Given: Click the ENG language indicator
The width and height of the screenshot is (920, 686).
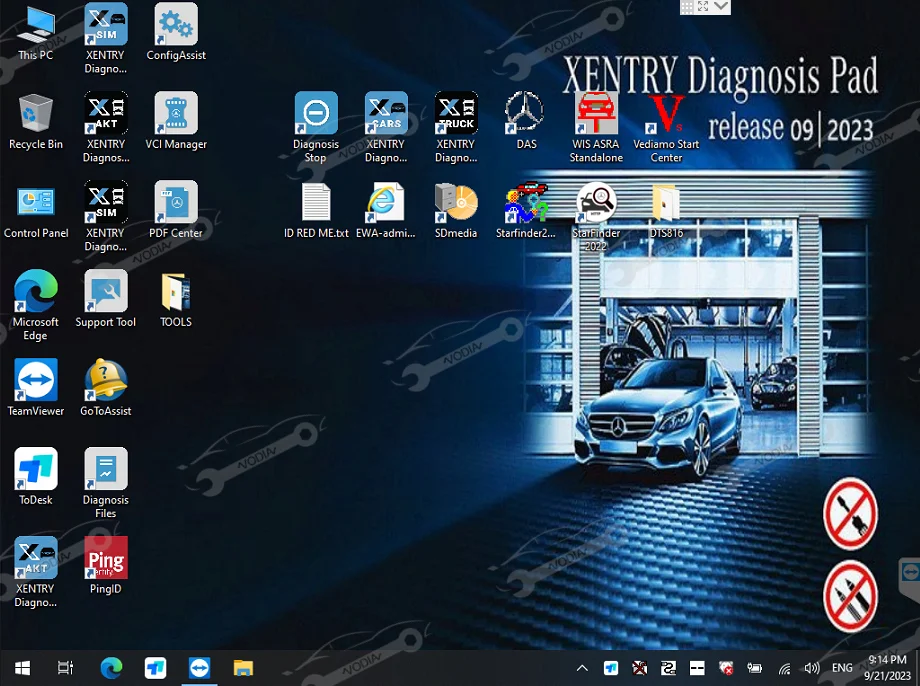Looking at the screenshot, I should coord(842,668).
